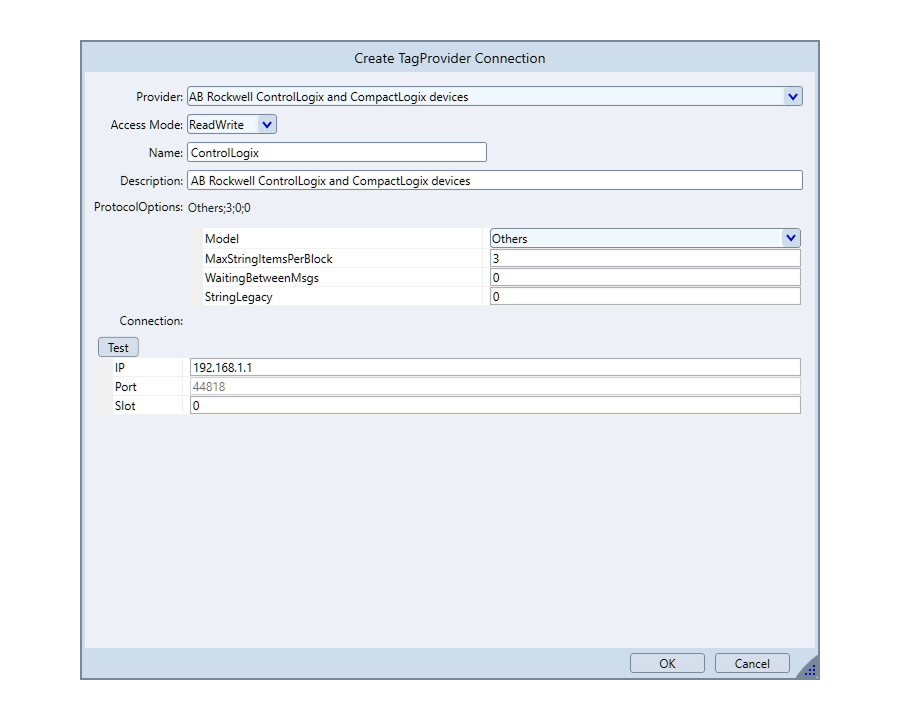
Task: Open the Provider dropdown list
Action: coord(792,97)
